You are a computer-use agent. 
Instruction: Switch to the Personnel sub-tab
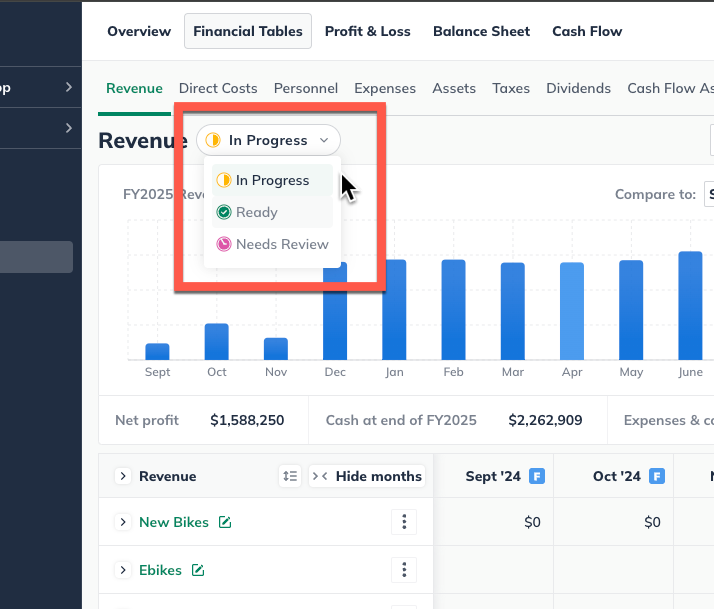pyautogui.click(x=306, y=88)
